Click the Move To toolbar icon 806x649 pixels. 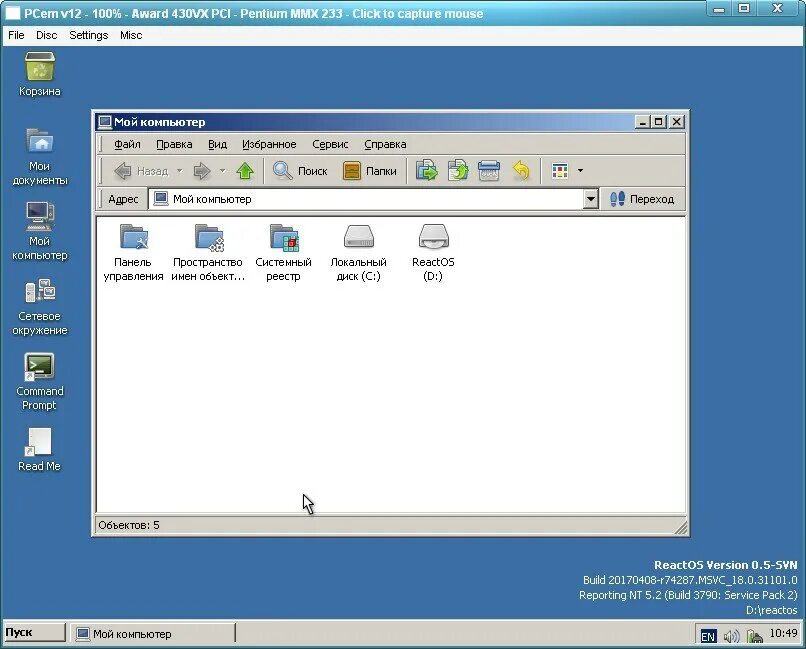427,171
